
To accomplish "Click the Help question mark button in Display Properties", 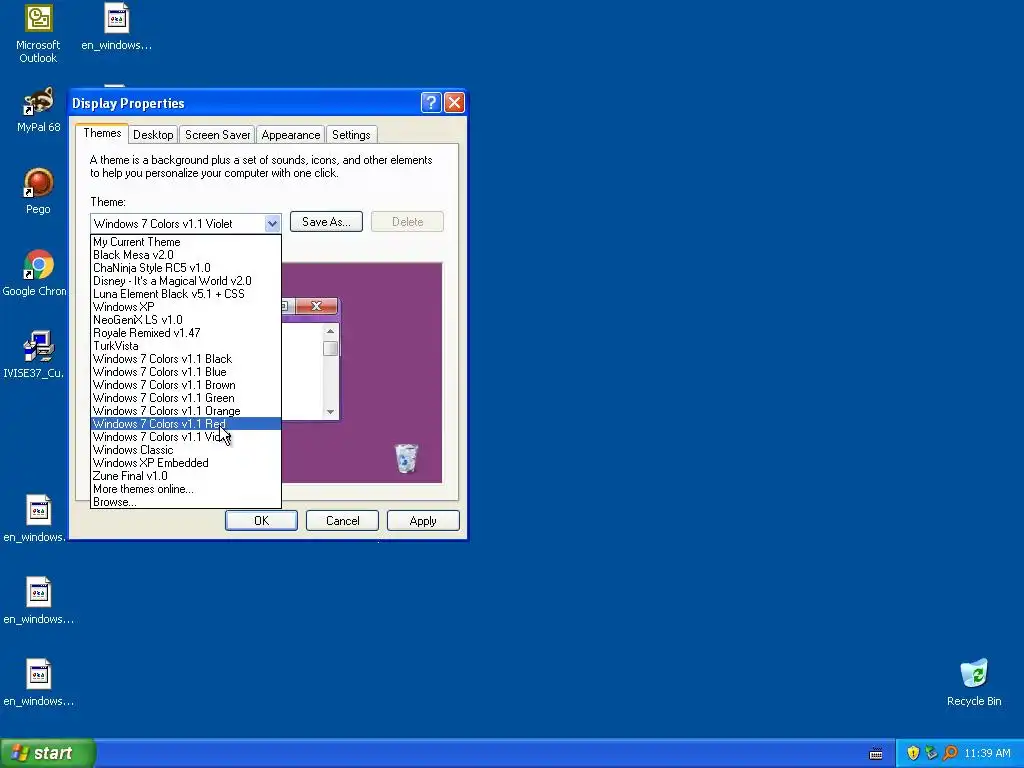I will click(x=431, y=103).
